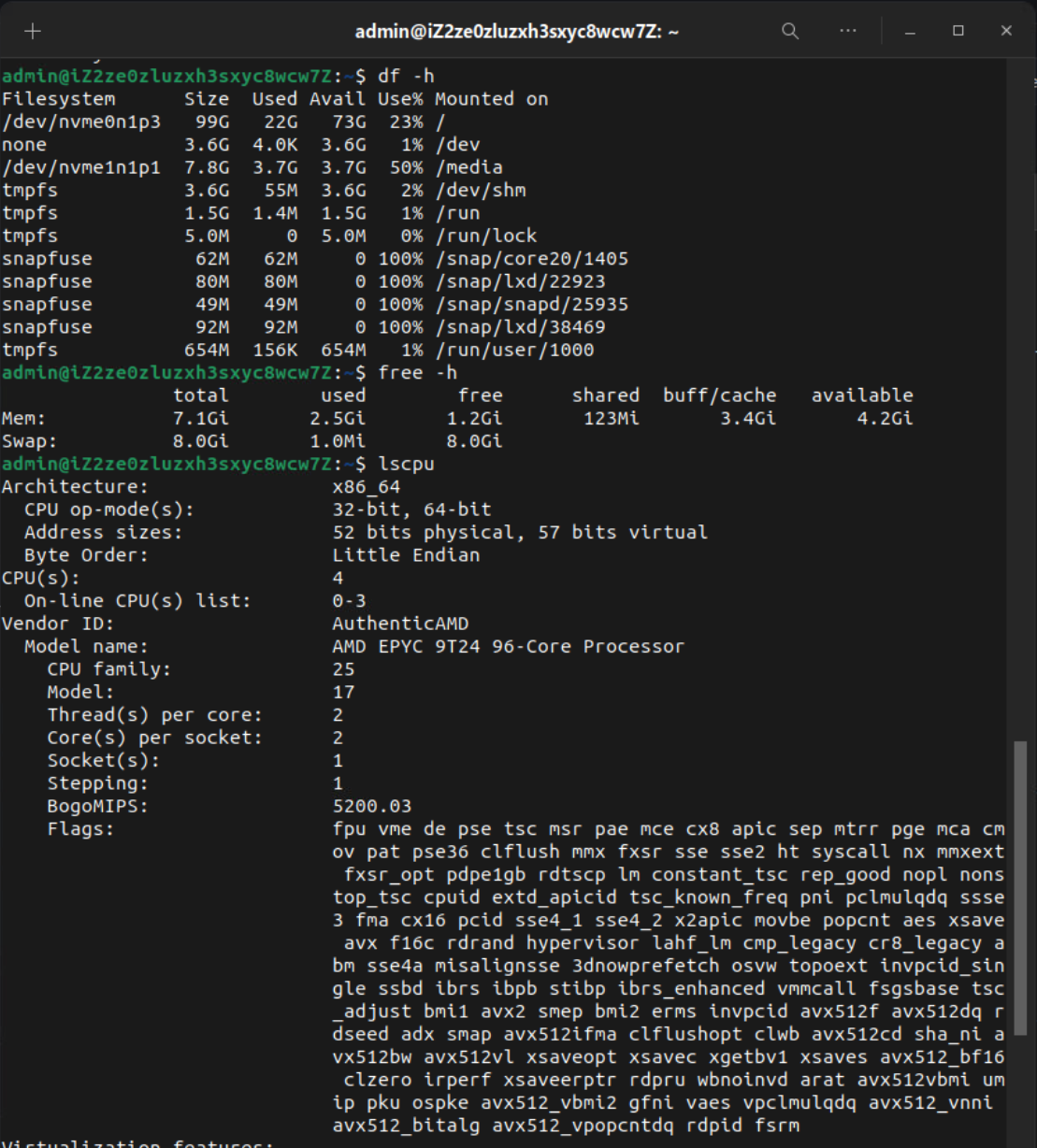Open a new terminal tab with plus icon

(33, 31)
